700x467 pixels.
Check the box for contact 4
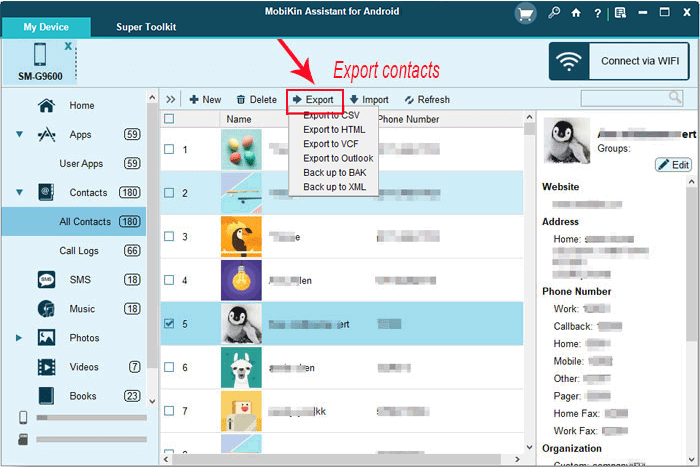(169, 280)
